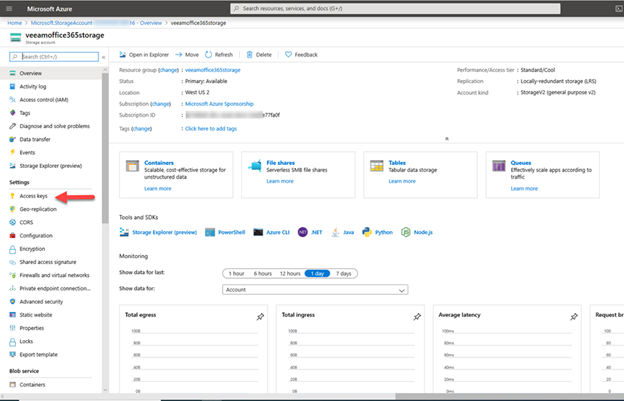624x401 pixels.
Task: Open the File shares service card
Action: pos(298,175)
